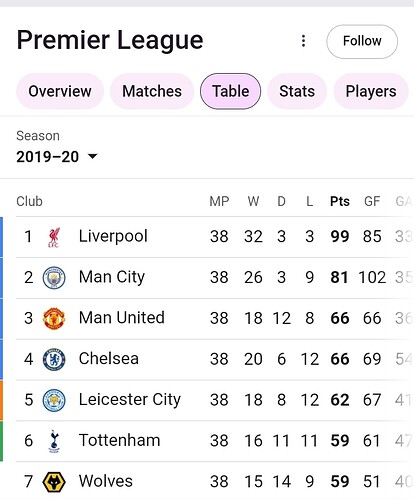Open the Leicester City team link
This screenshot has width=414, height=500.
[130, 400]
